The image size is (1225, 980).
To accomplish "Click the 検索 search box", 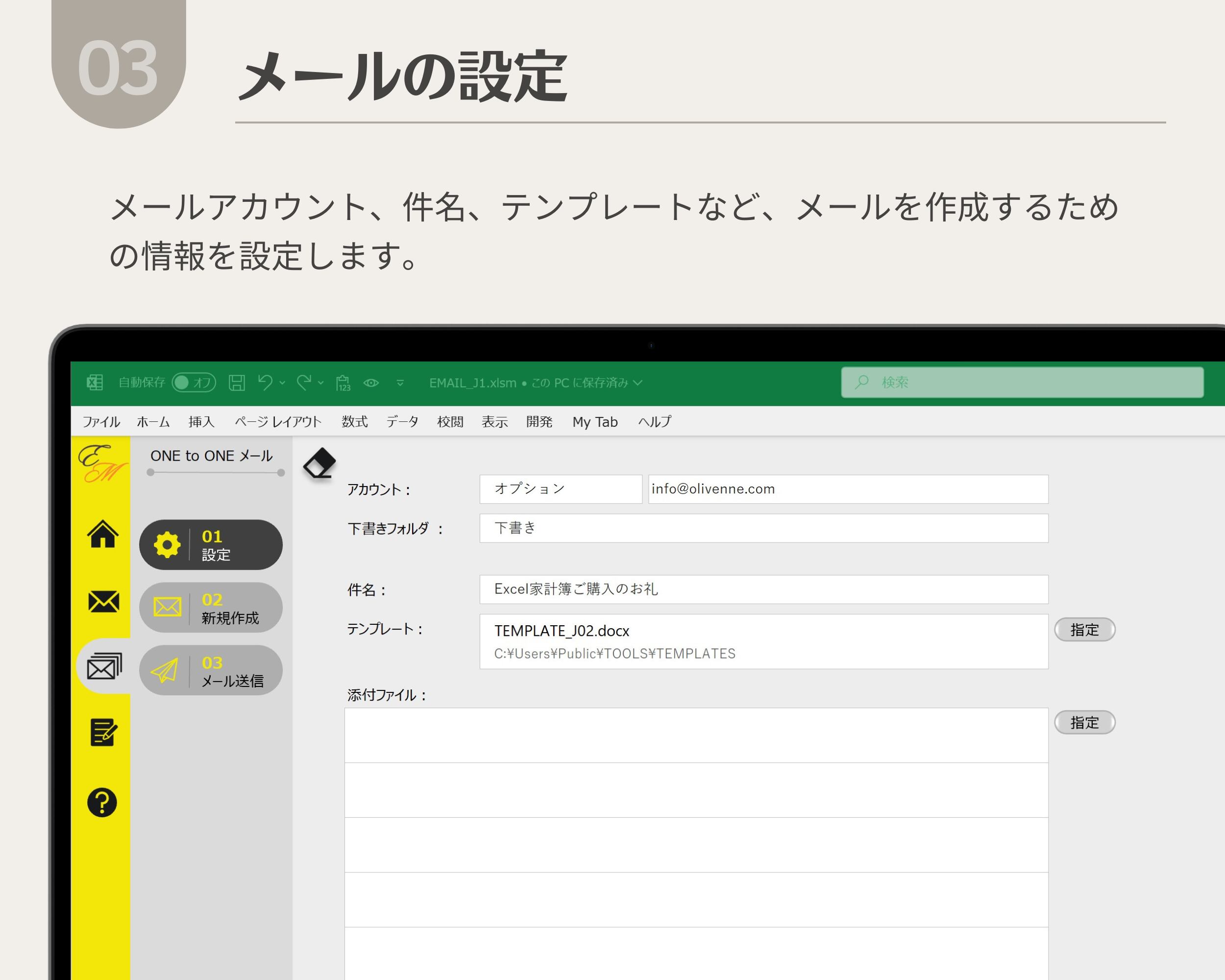I will coord(1022,382).
